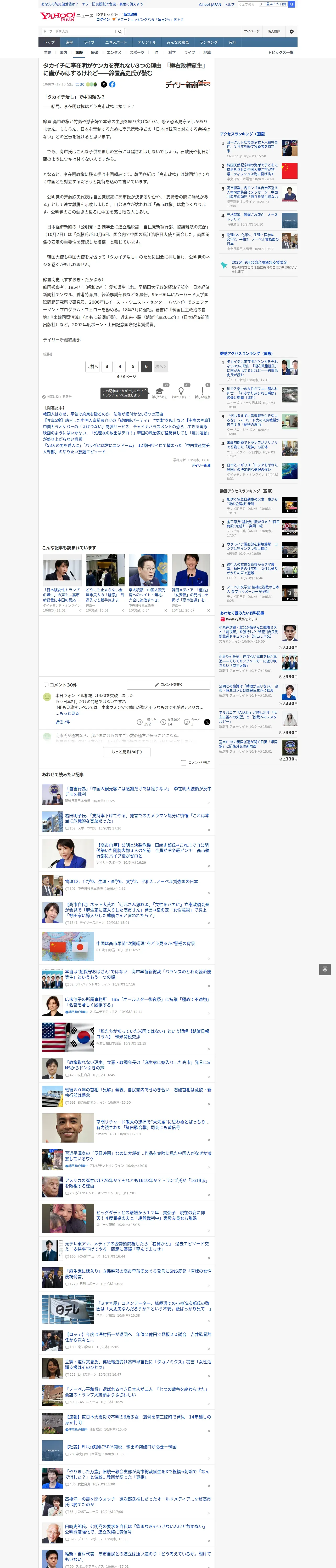
Task: Select the エキスパート tab
Action: point(116,43)
